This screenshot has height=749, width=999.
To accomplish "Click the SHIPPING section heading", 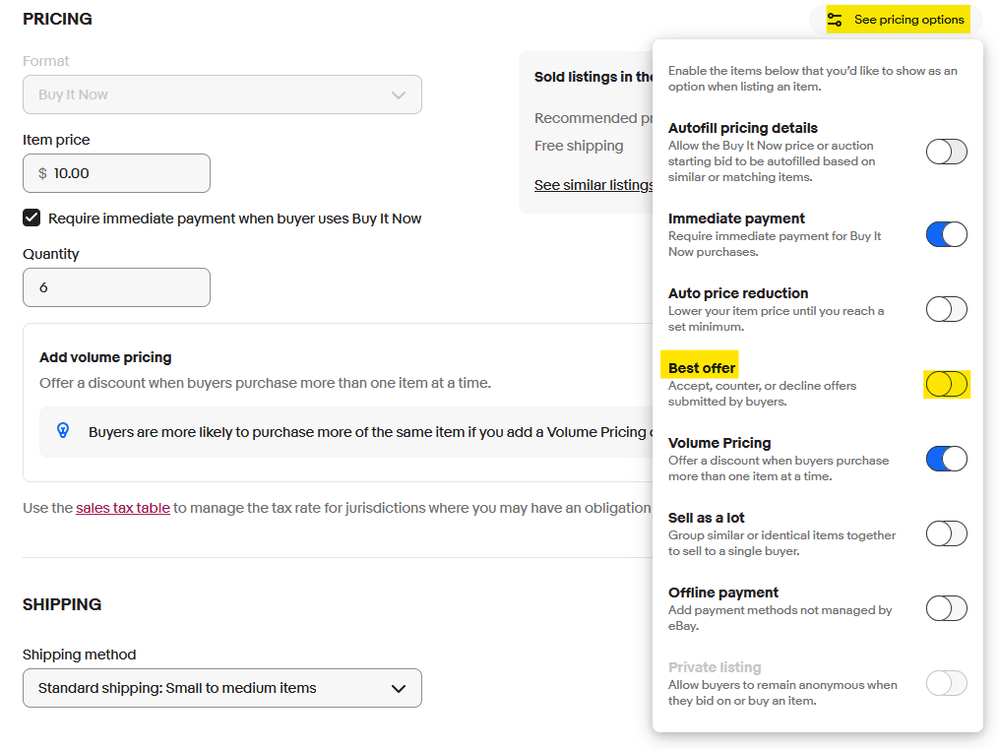I will click(62, 604).
